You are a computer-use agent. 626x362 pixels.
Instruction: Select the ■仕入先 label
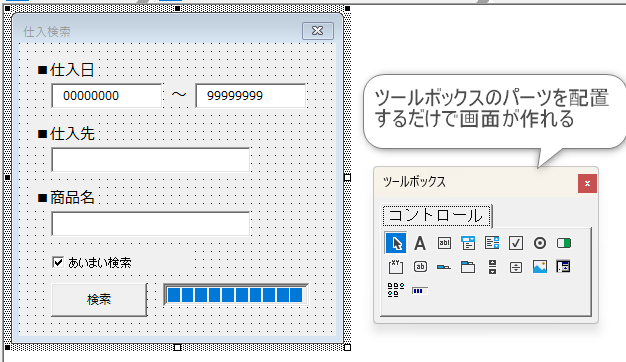[66, 134]
